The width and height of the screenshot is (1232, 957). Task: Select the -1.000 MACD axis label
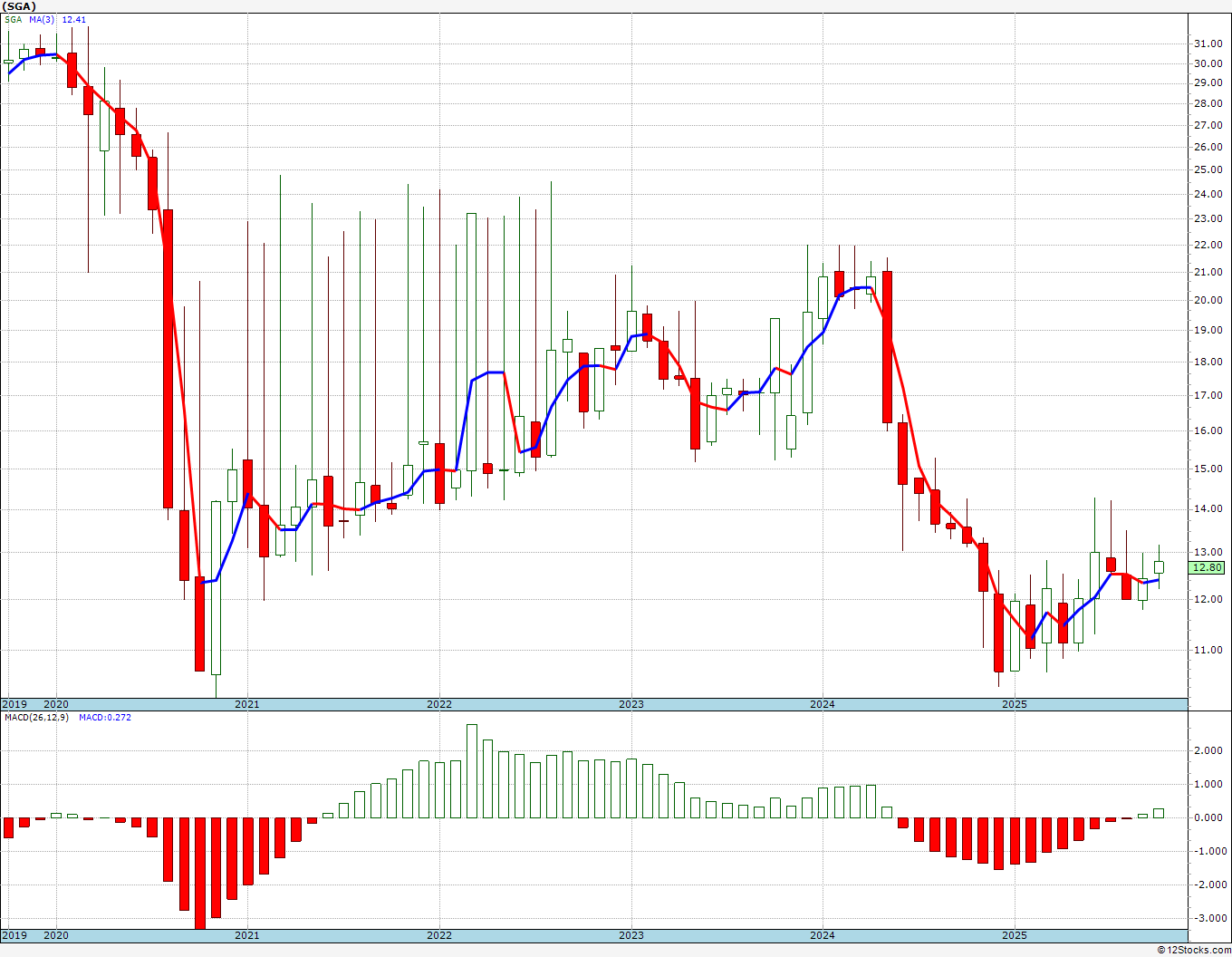pos(1209,851)
